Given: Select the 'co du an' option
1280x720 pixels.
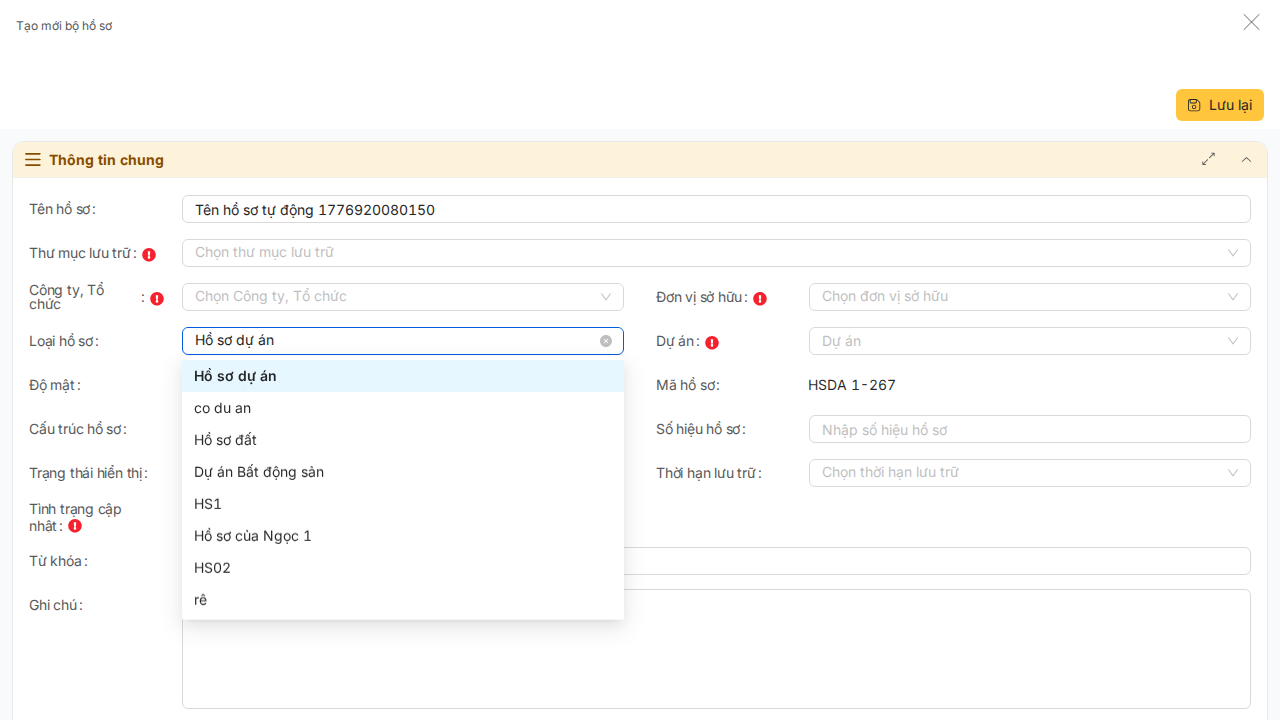Looking at the screenshot, I should (x=223, y=408).
